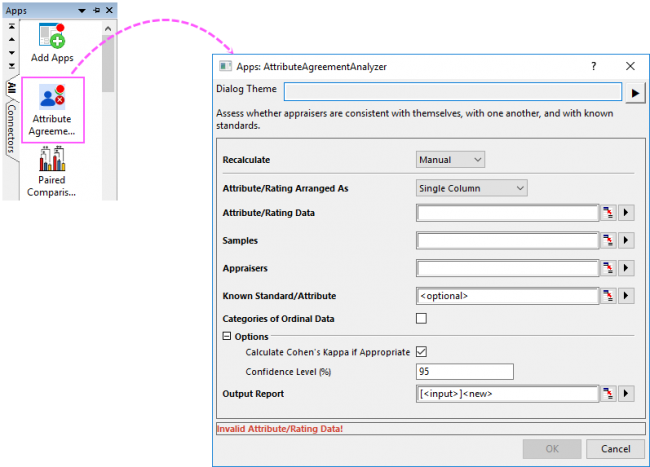Launch the Attribute Agreement app

point(52,108)
